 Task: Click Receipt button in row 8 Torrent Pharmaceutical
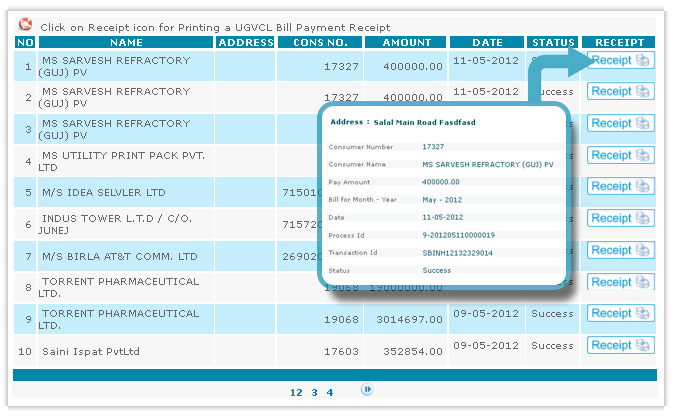point(621,283)
